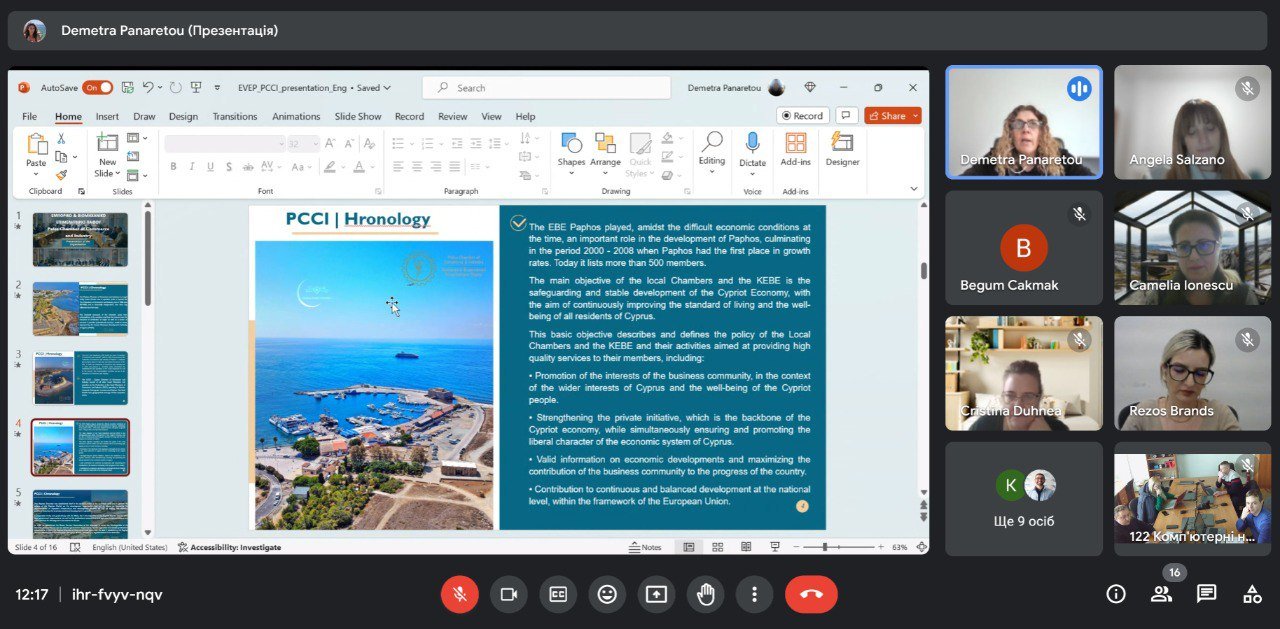
Task: Start presentation from beginning icon in title bar
Action: tap(196, 88)
